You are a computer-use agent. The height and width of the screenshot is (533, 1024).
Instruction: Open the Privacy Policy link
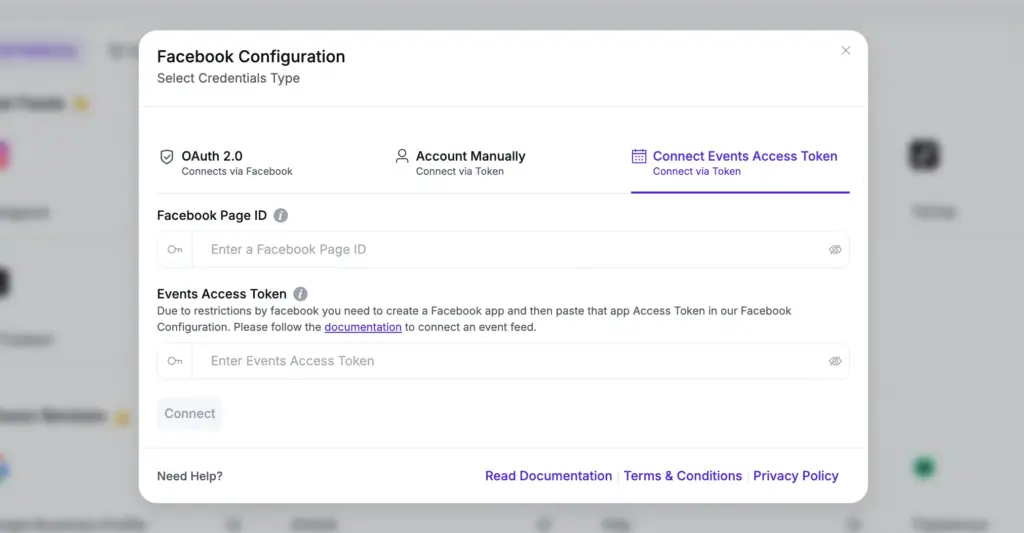(795, 476)
